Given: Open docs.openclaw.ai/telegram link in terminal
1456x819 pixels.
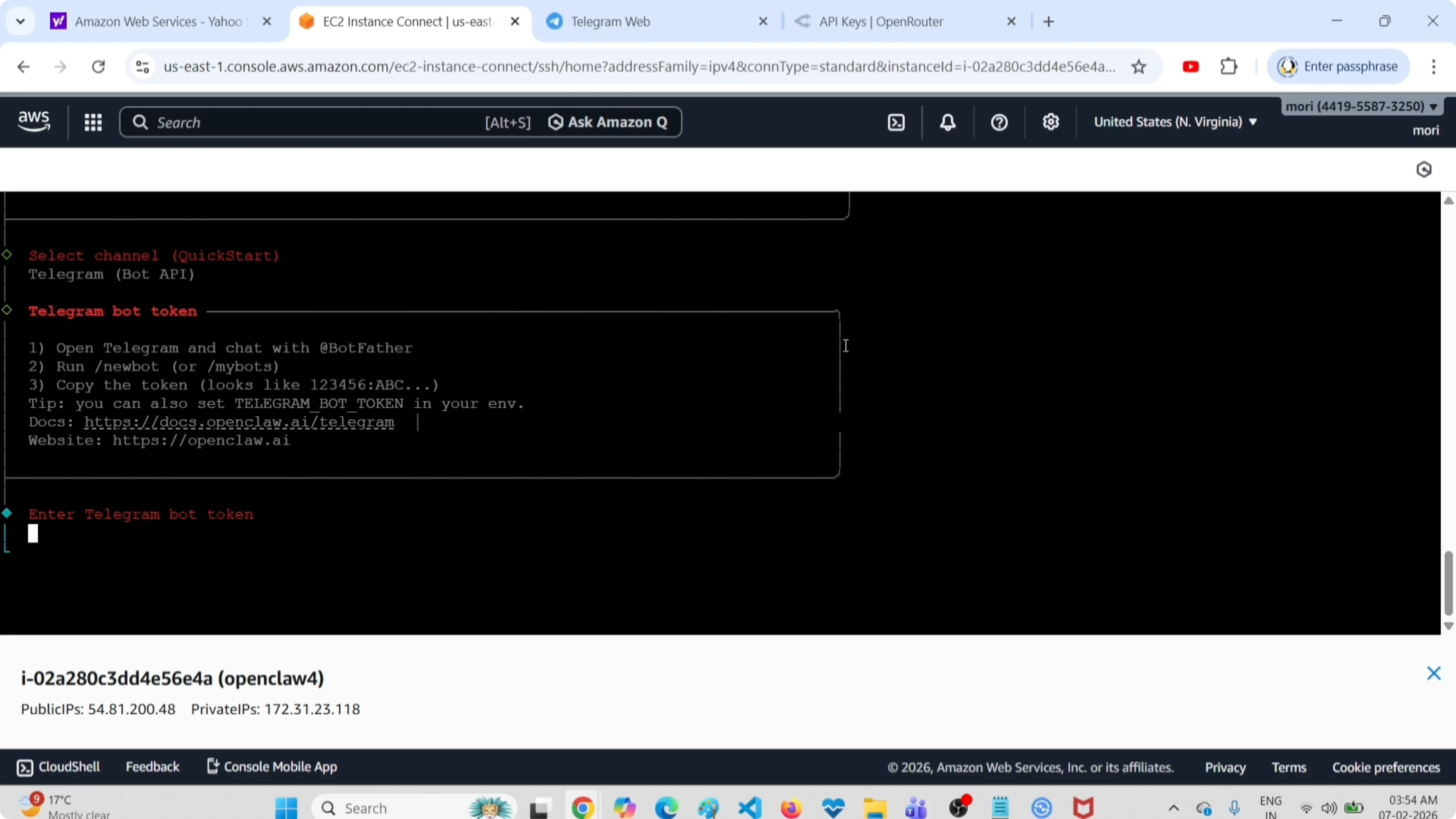Looking at the screenshot, I should [x=239, y=422].
